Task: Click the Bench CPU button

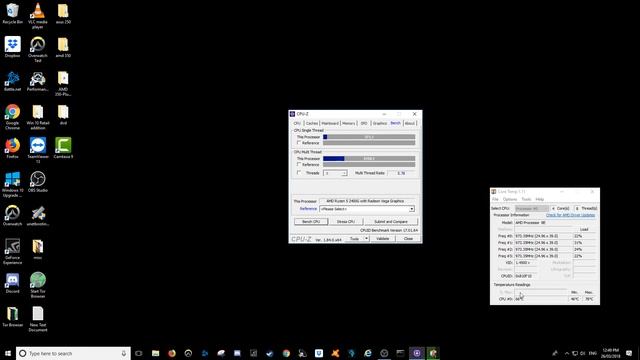Action: point(311,222)
